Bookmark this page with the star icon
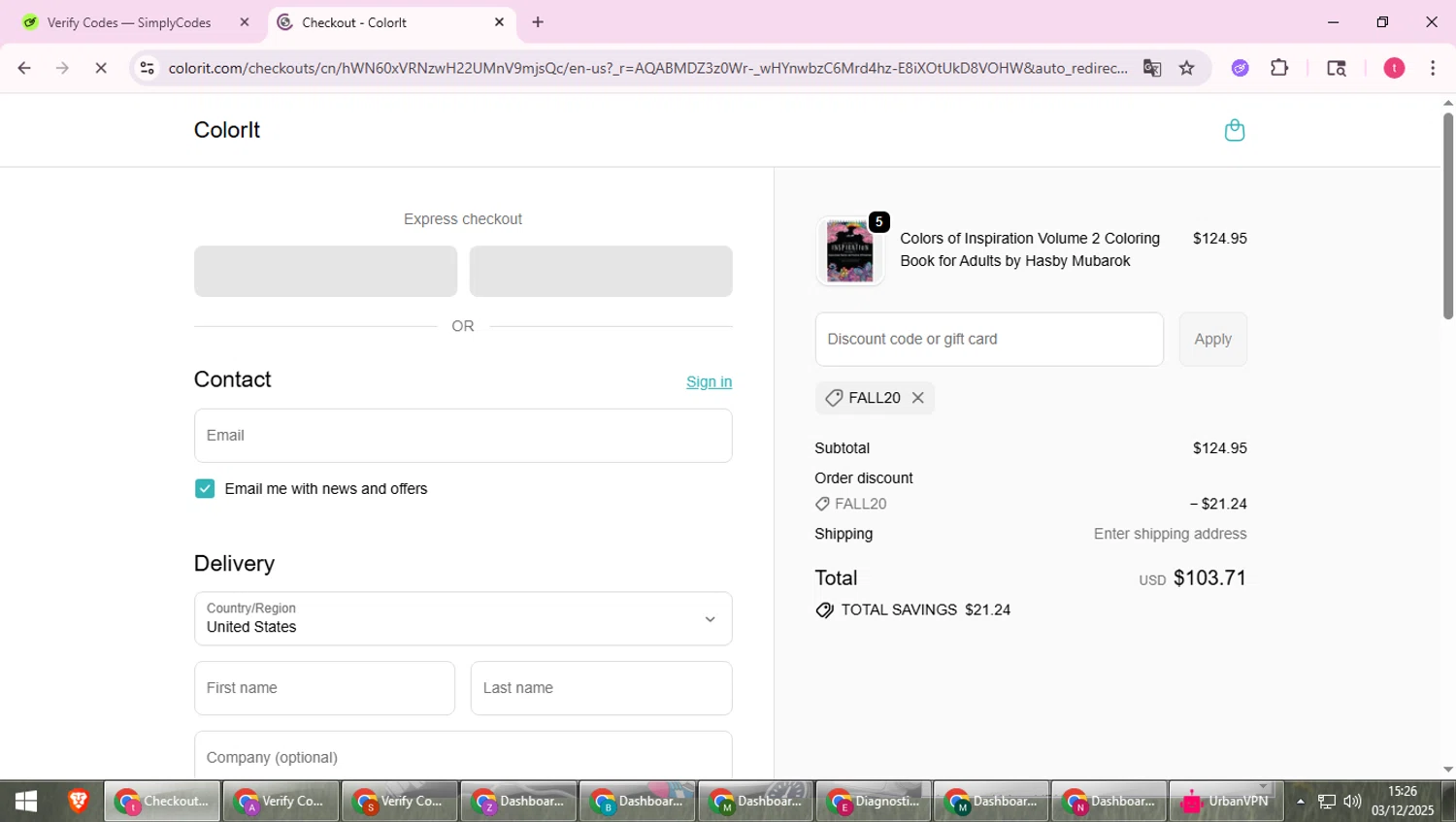This screenshot has height=822, width=1456. [x=1186, y=68]
